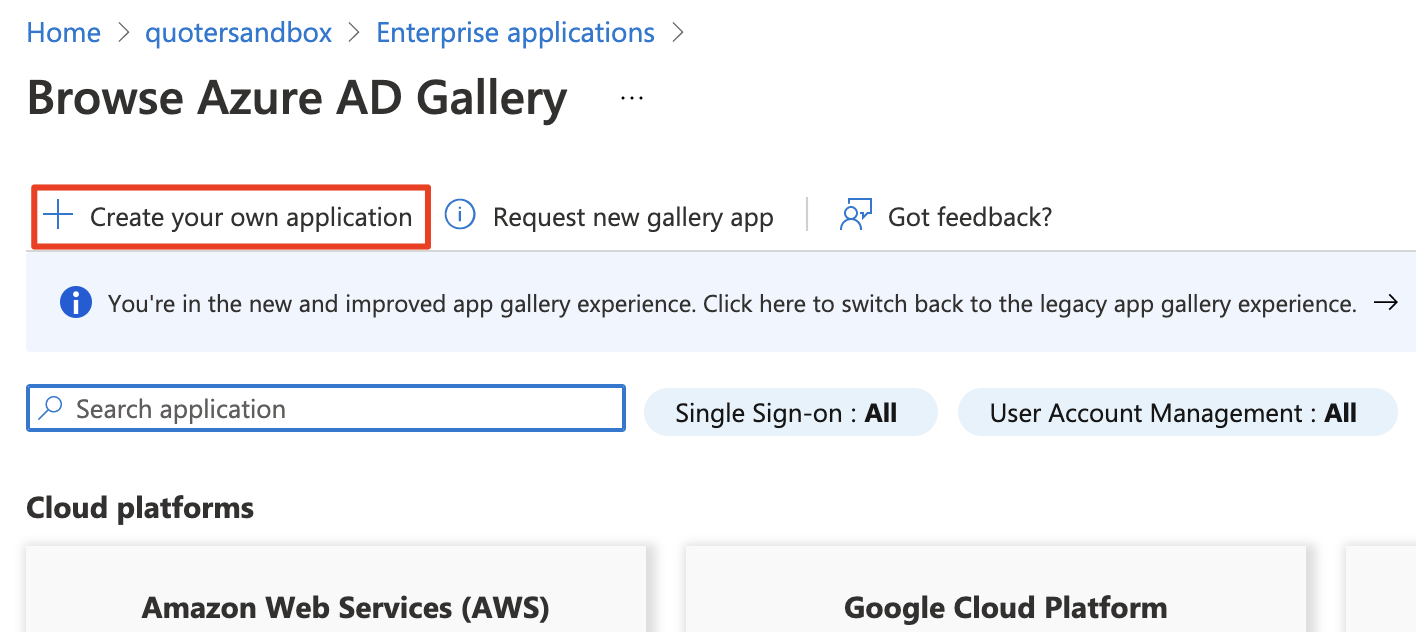
Task: Click the legacy app gallery experience banner text
Action: coord(732,303)
